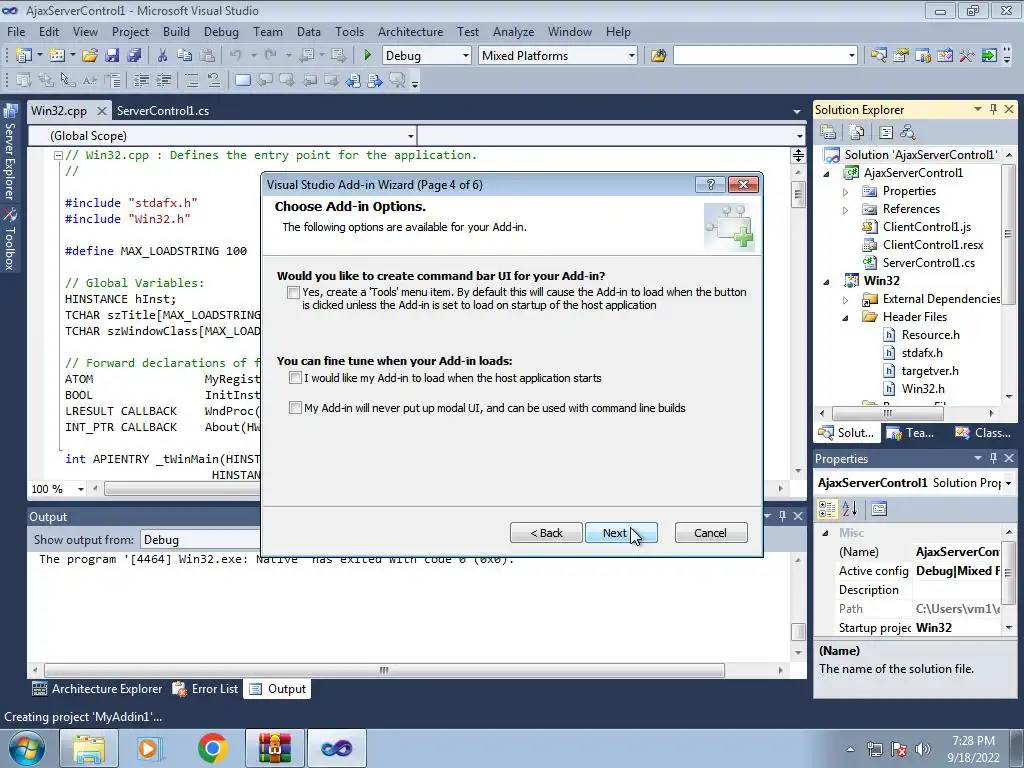Image resolution: width=1024 pixels, height=768 pixels.
Task: Click the Save floppy disk icon
Action: pos(112,56)
